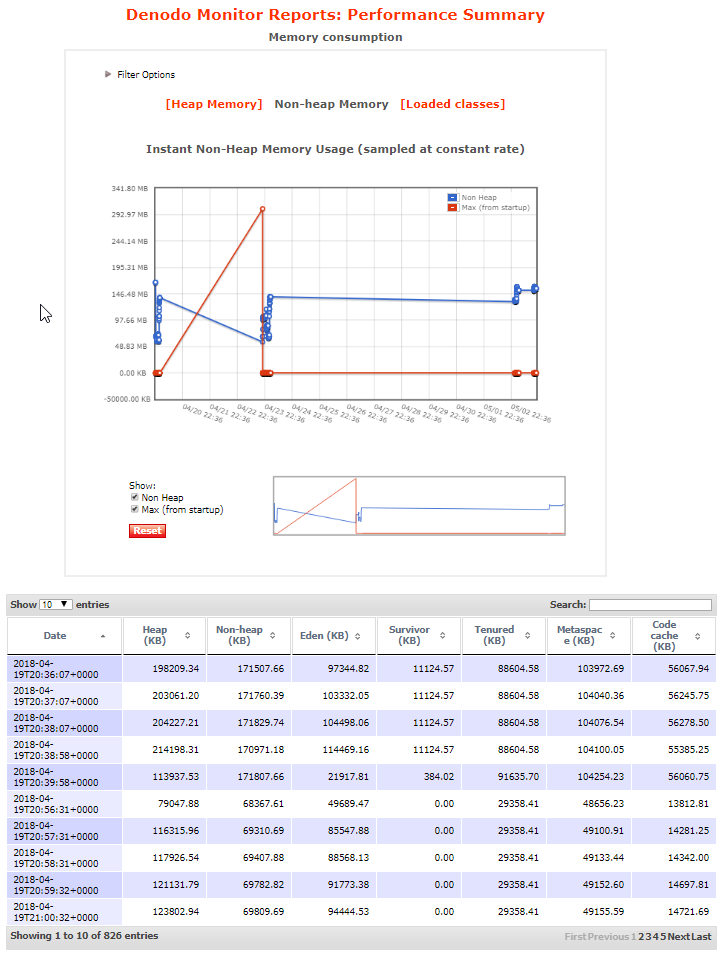Click the Last pagination link
Screen dimensions: 721x954
pyautogui.click(x=701, y=936)
